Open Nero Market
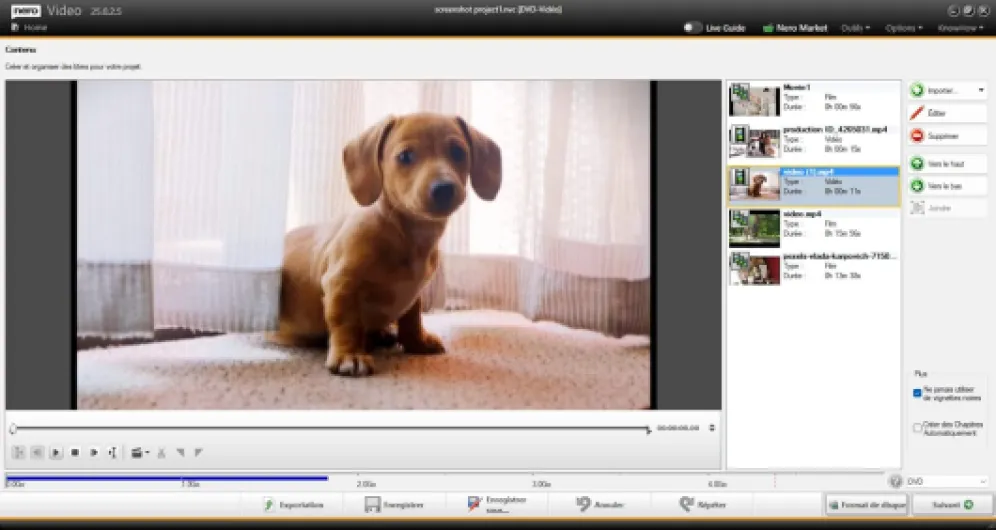The image size is (996, 530). point(795,28)
